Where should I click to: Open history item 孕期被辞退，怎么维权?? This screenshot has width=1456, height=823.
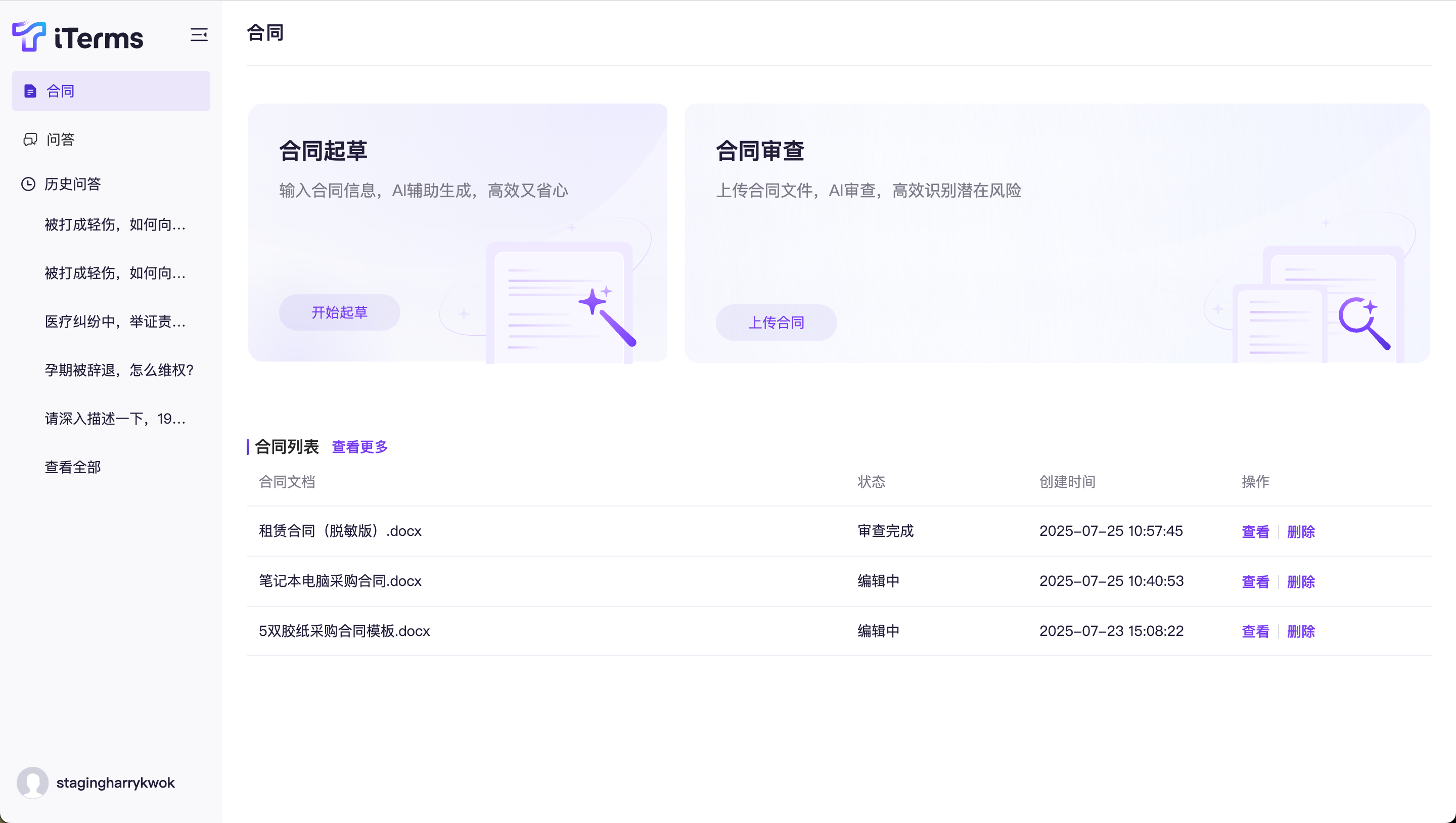pos(119,370)
